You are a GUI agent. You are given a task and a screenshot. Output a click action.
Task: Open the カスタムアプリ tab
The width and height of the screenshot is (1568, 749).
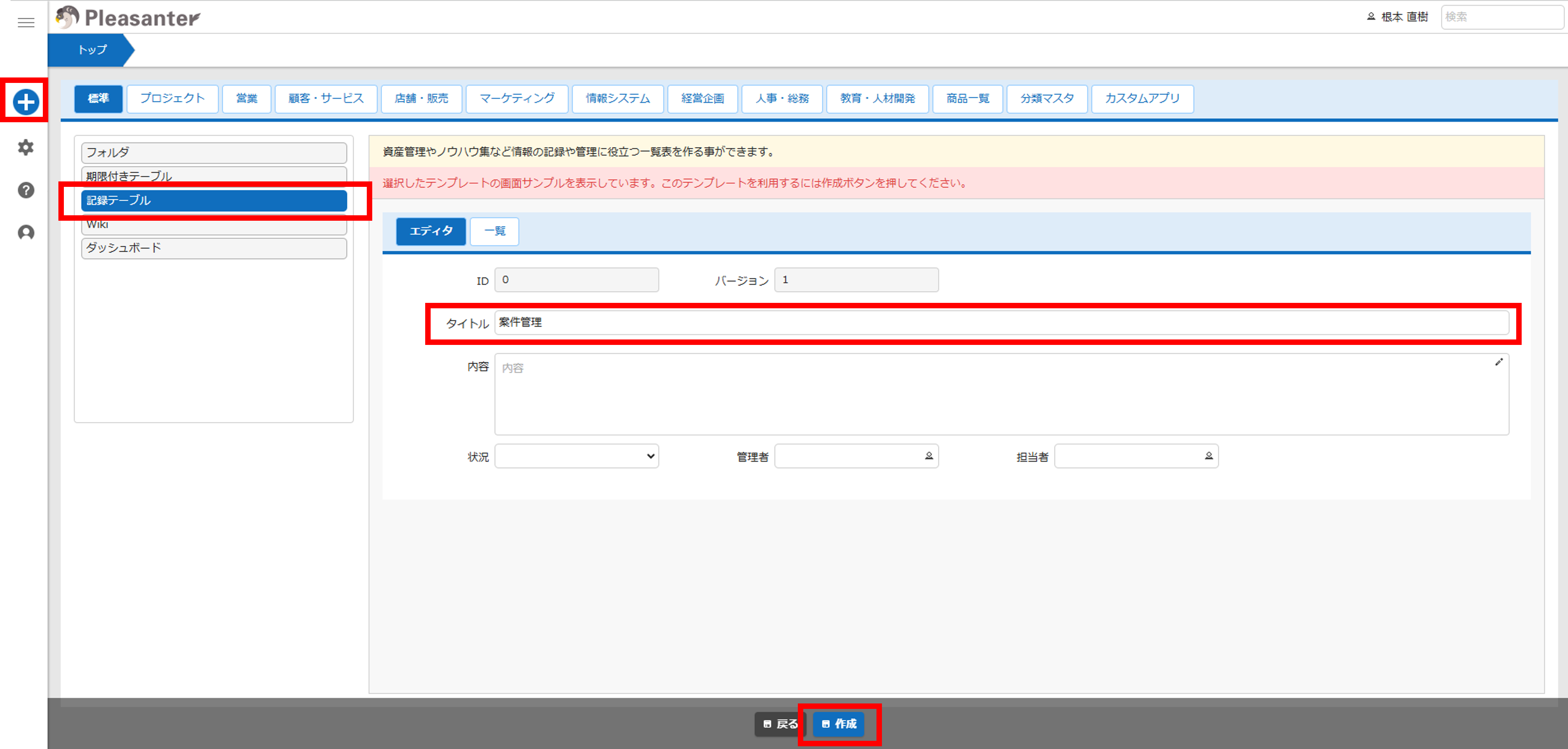point(1142,98)
